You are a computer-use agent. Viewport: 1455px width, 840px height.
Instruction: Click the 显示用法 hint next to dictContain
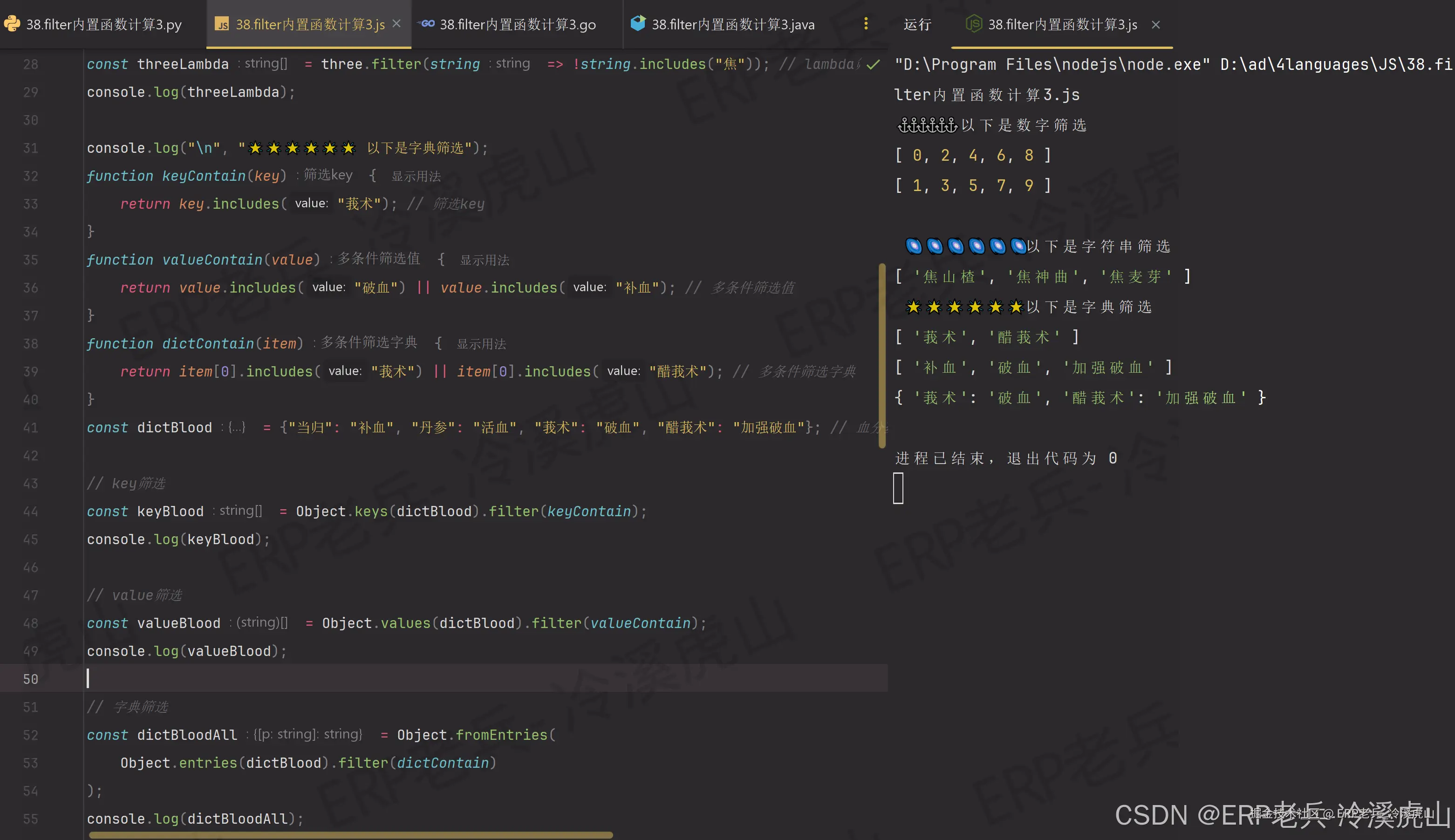point(481,344)
